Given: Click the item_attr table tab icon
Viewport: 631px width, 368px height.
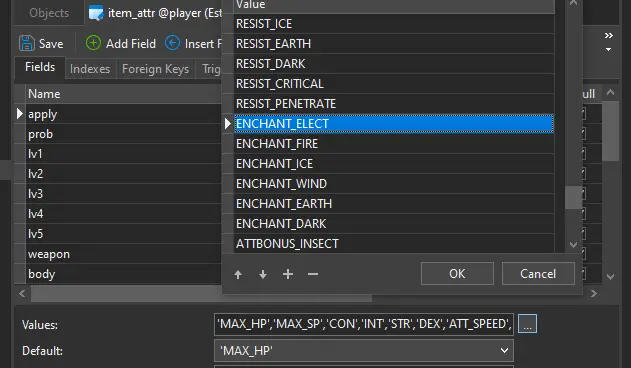Looking at the screenshot, I should 96,13.
